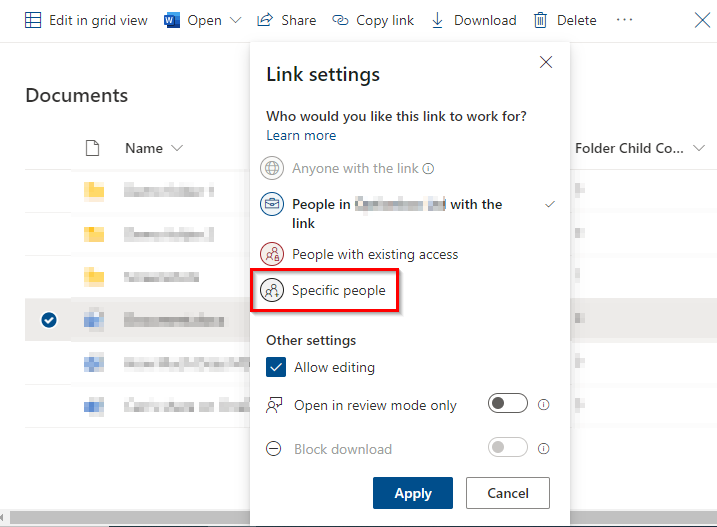This screenshot has width=717, height=527.
Task: Expand the Open dropdown chevron
Action: 235,20
